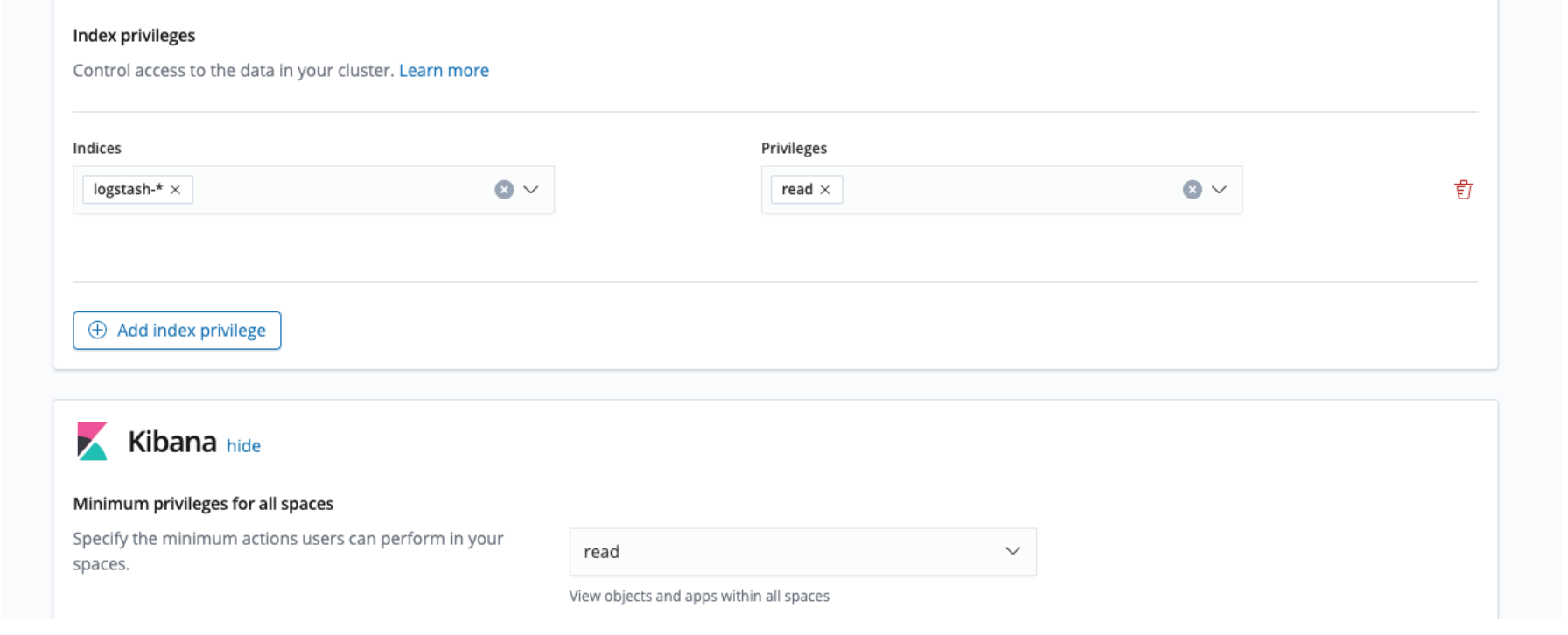The width and height of the screenshot is (1568, 635).
Task: Click the Kibana logo icon
Action: coord(93,442)
